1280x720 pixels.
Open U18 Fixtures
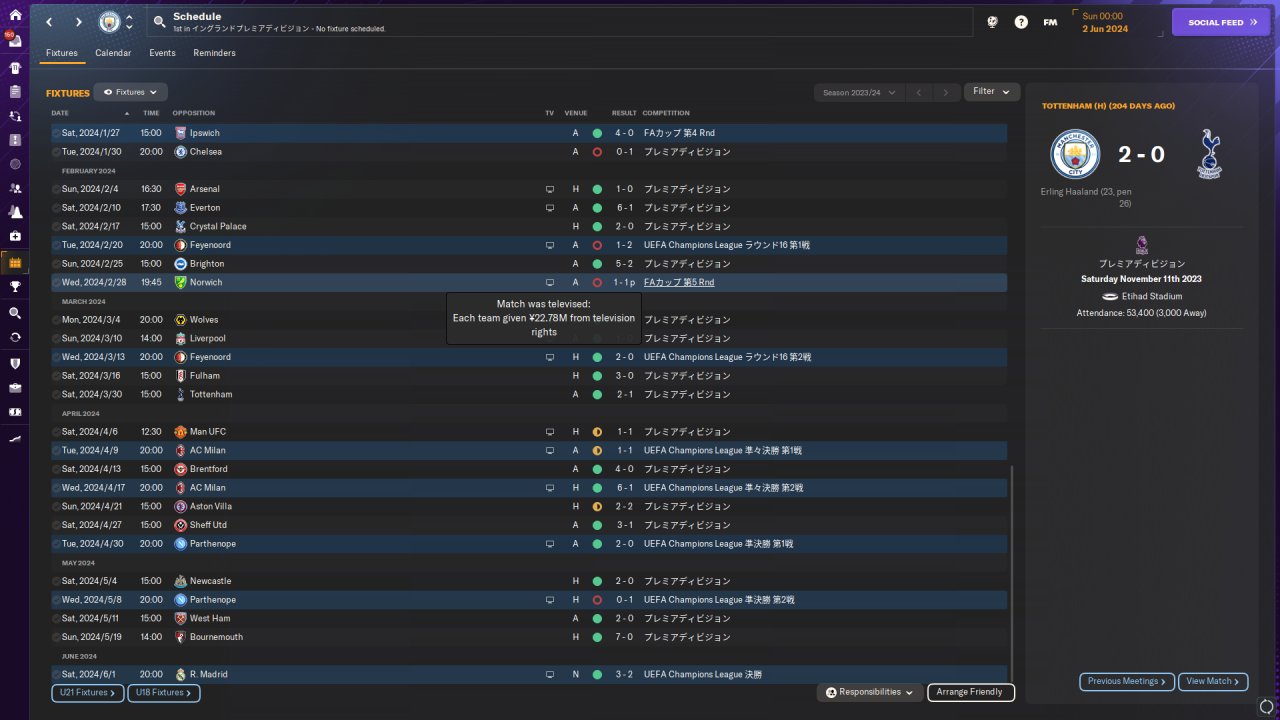tap(164, 692)
